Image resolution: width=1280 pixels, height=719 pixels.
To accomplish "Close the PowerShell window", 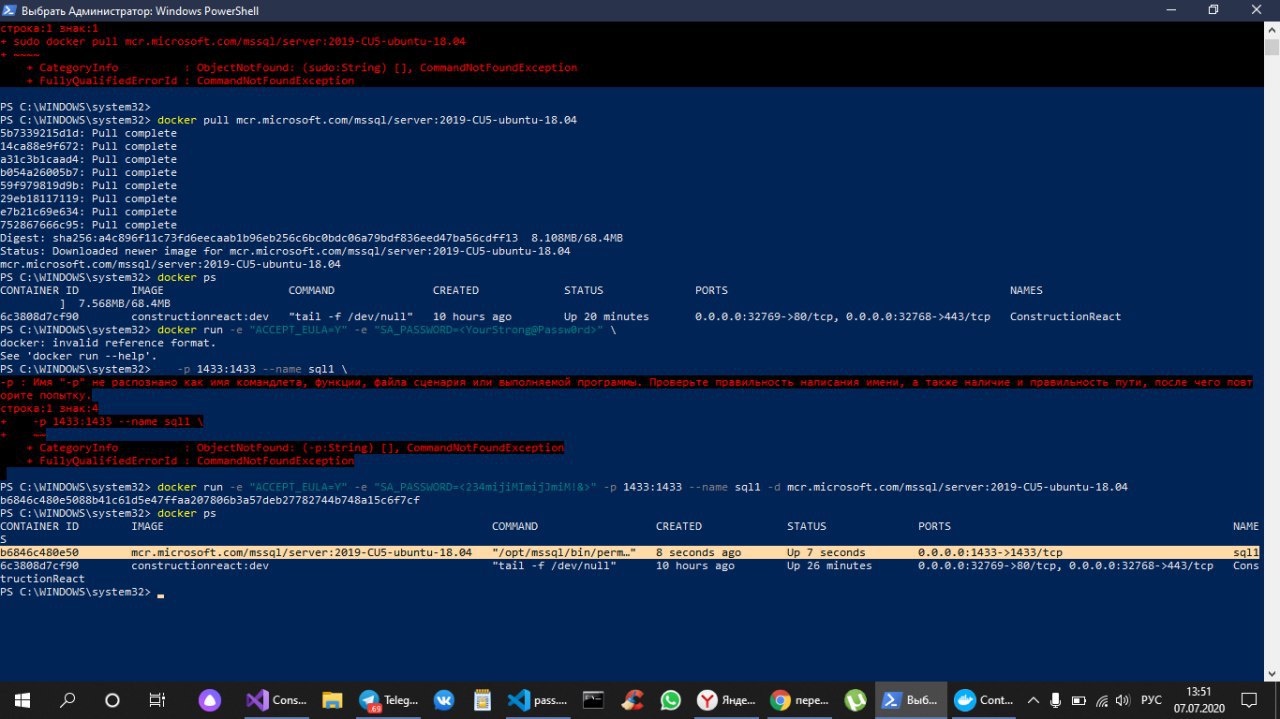I will coord(1258,10).
